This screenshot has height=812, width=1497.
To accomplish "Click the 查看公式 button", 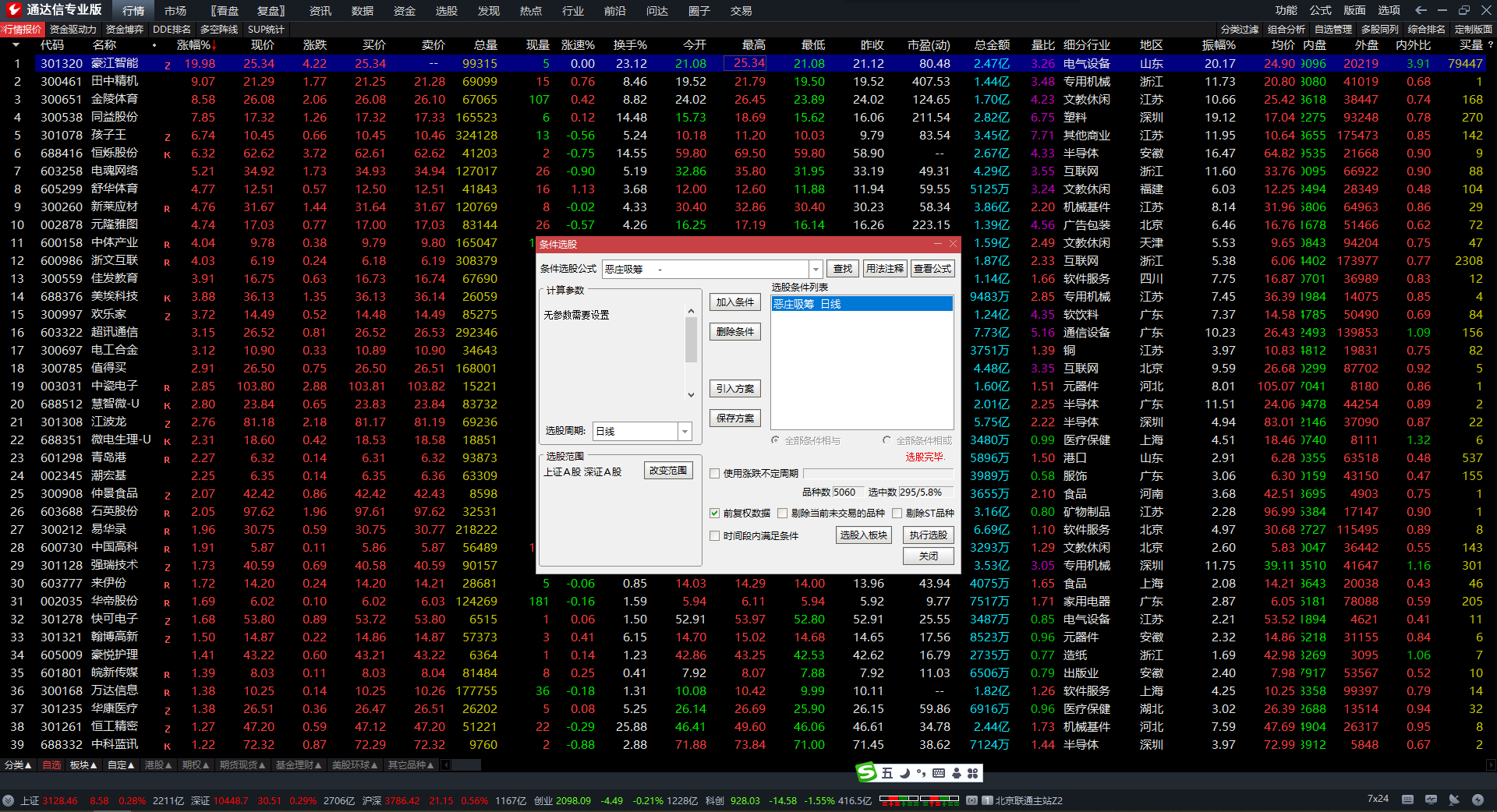I will coord(933,269).
